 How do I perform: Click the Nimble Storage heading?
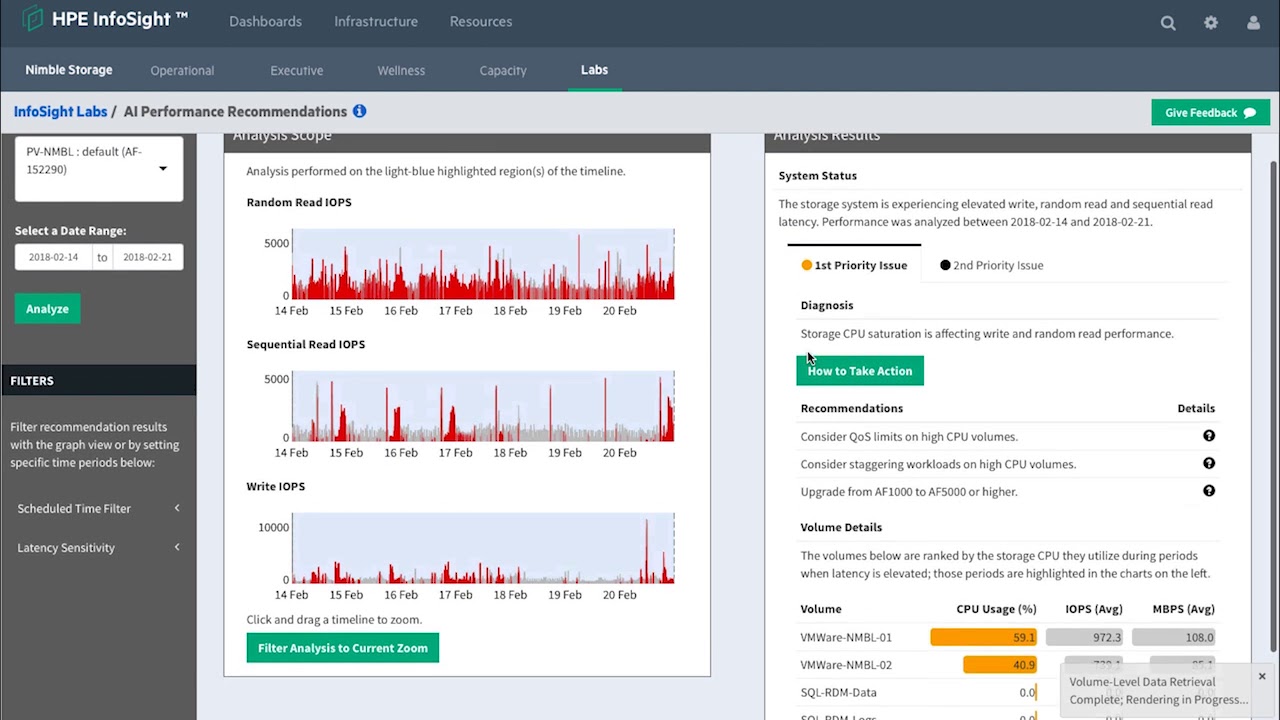[x=69, y=70]
